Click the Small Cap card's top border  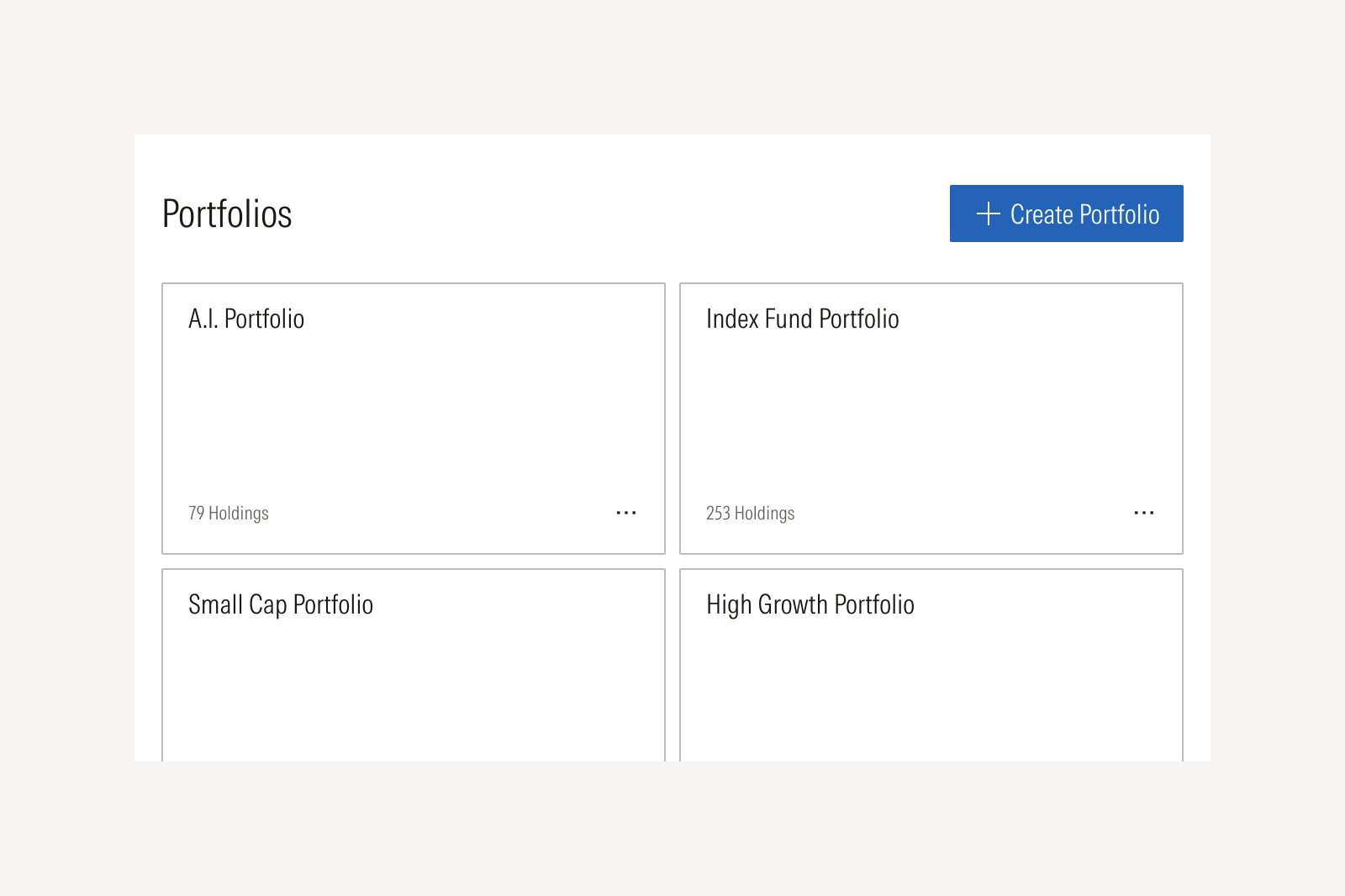414,570
